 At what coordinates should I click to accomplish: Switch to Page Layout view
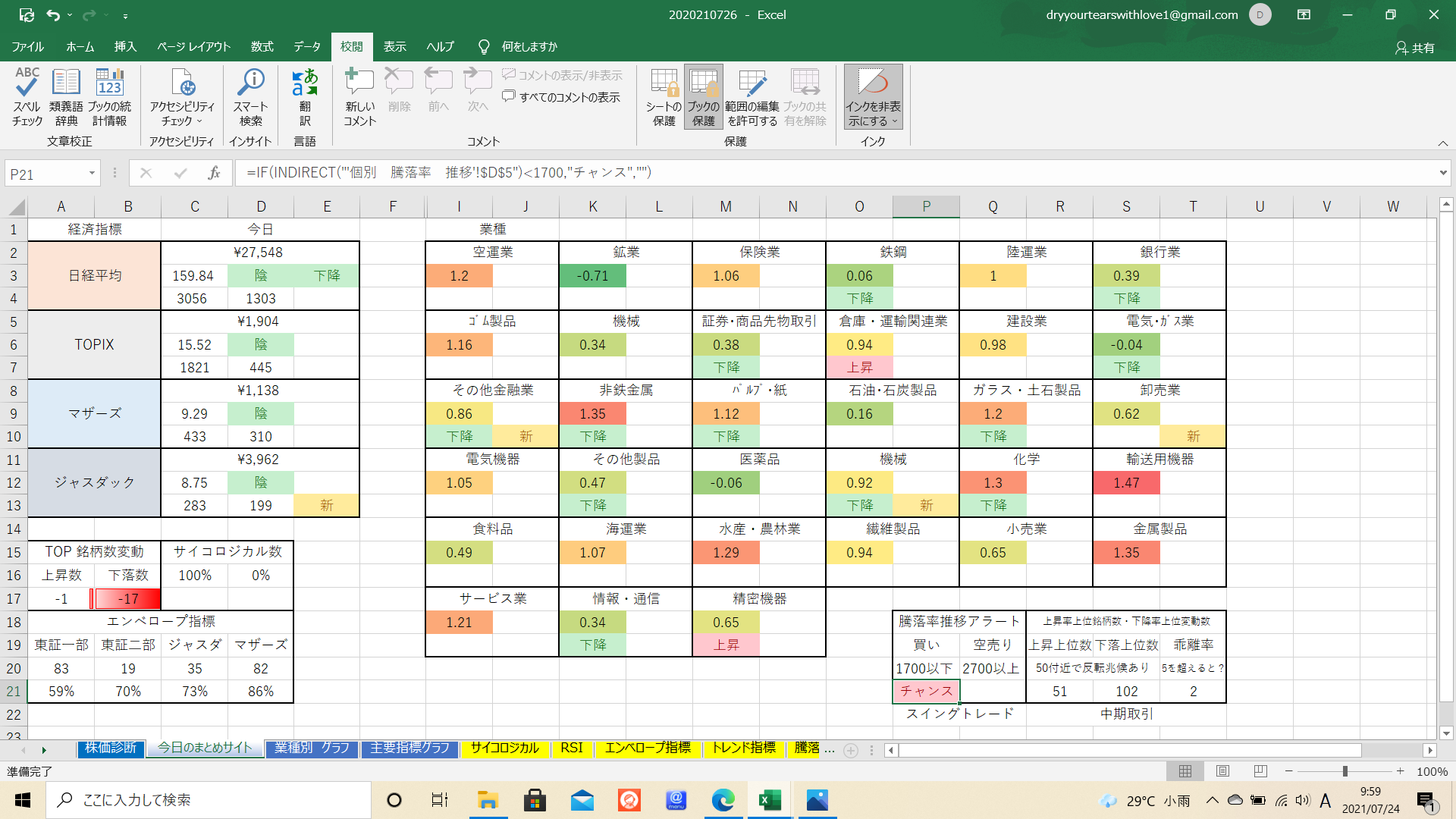point(1222,771)
